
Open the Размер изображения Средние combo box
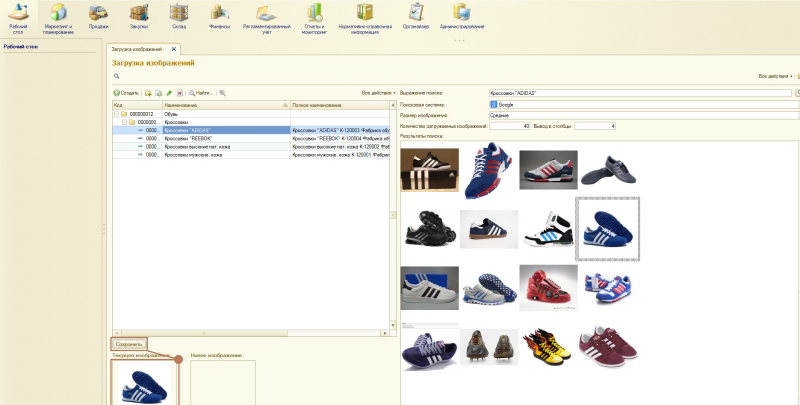tap(644, 115)
